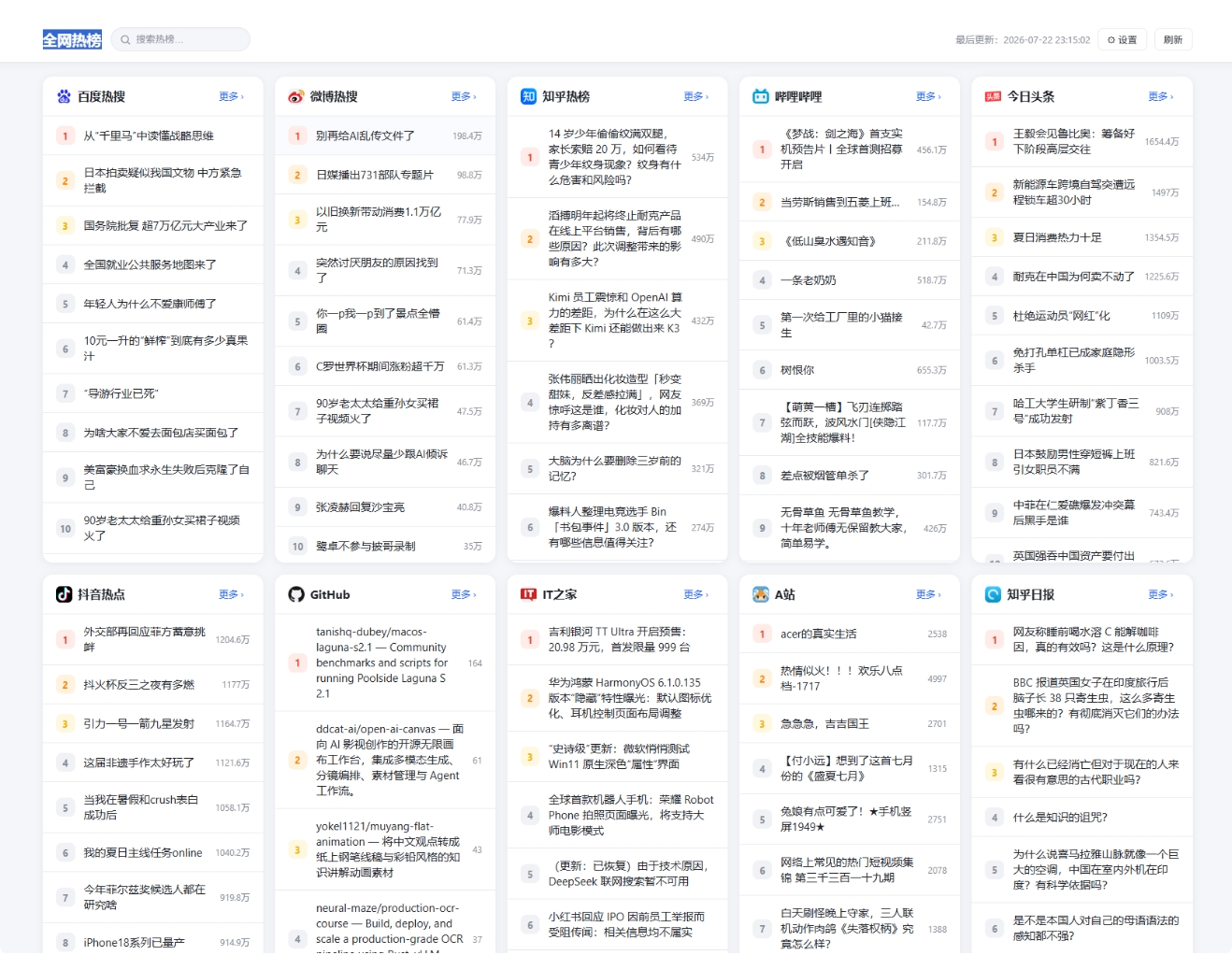Expand 更多 in the GitHub card
This screenshot has height=955, width=1232.
click(x=464, y=594)
